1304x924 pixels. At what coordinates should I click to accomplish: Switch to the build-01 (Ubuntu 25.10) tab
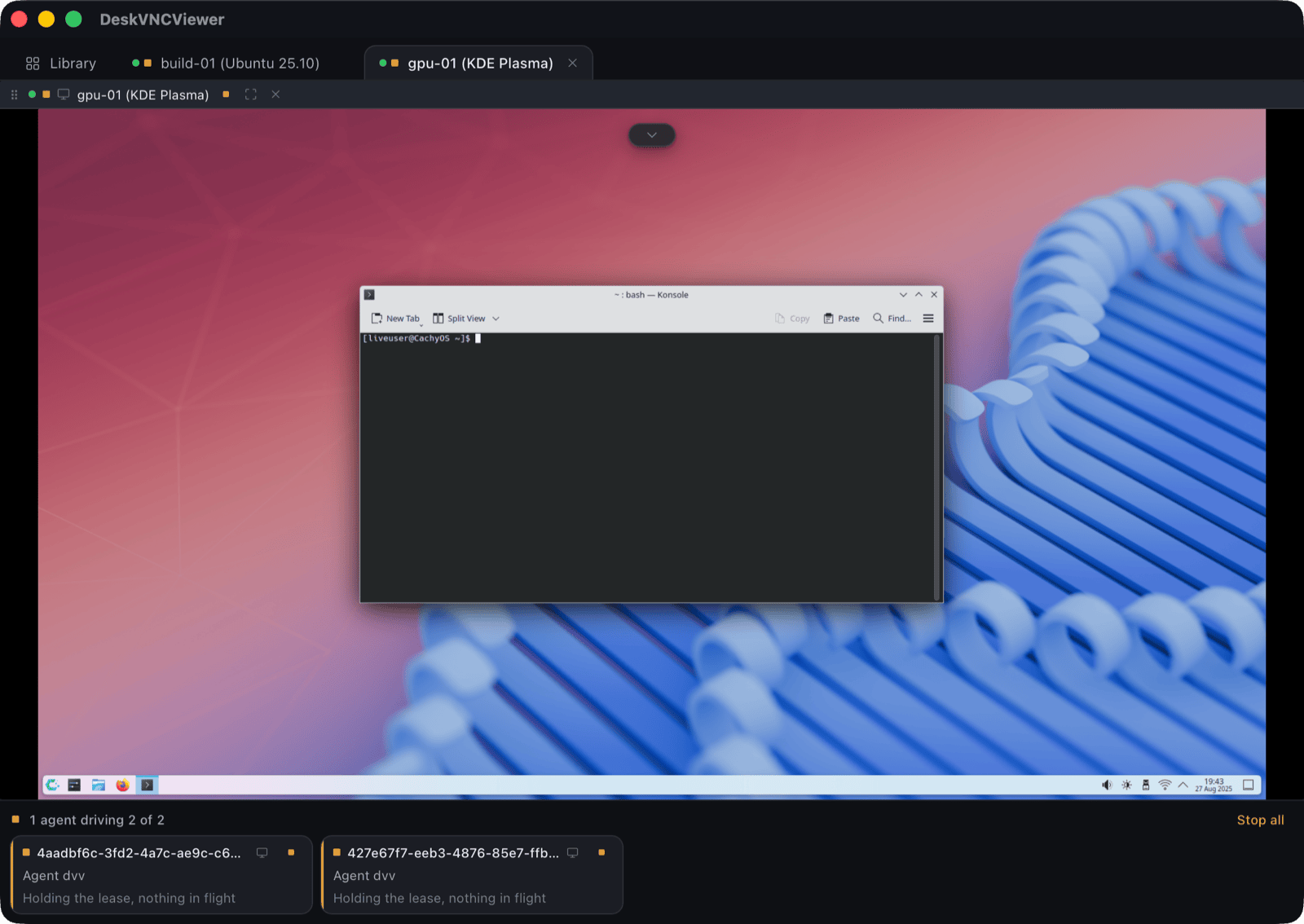226,64
